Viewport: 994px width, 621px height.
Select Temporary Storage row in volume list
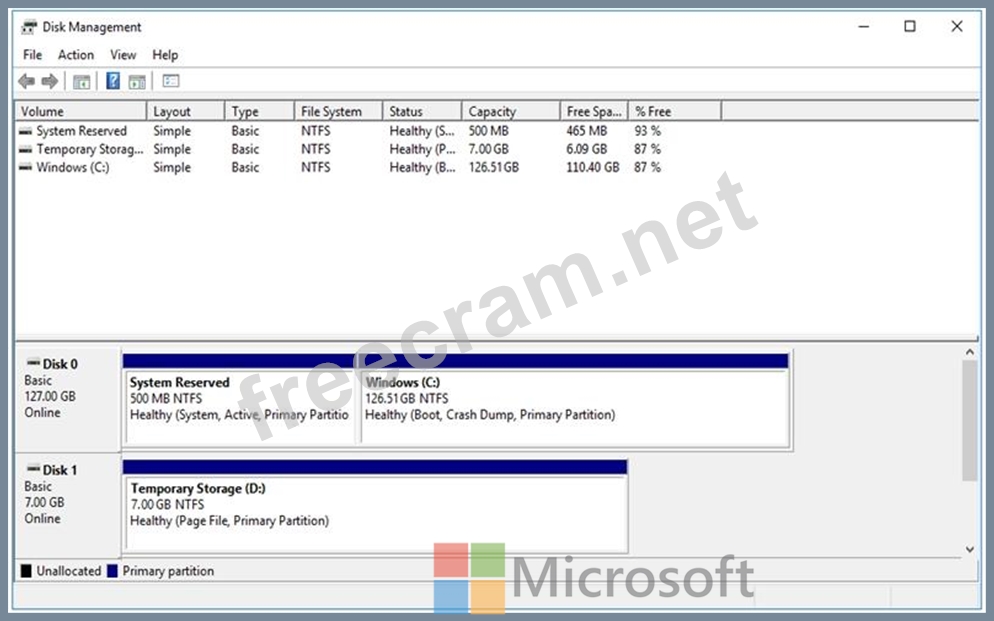click(89, 150)
